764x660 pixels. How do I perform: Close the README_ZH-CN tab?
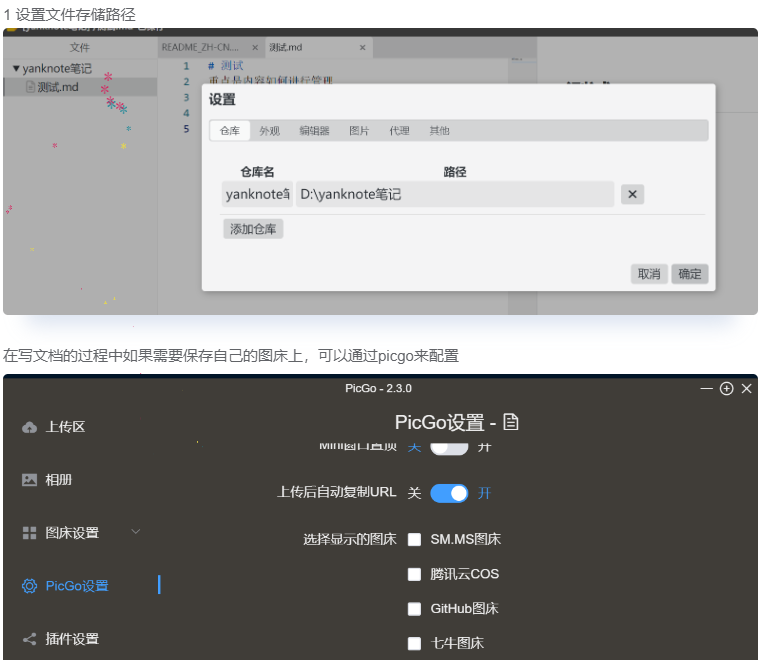point(255,48)
